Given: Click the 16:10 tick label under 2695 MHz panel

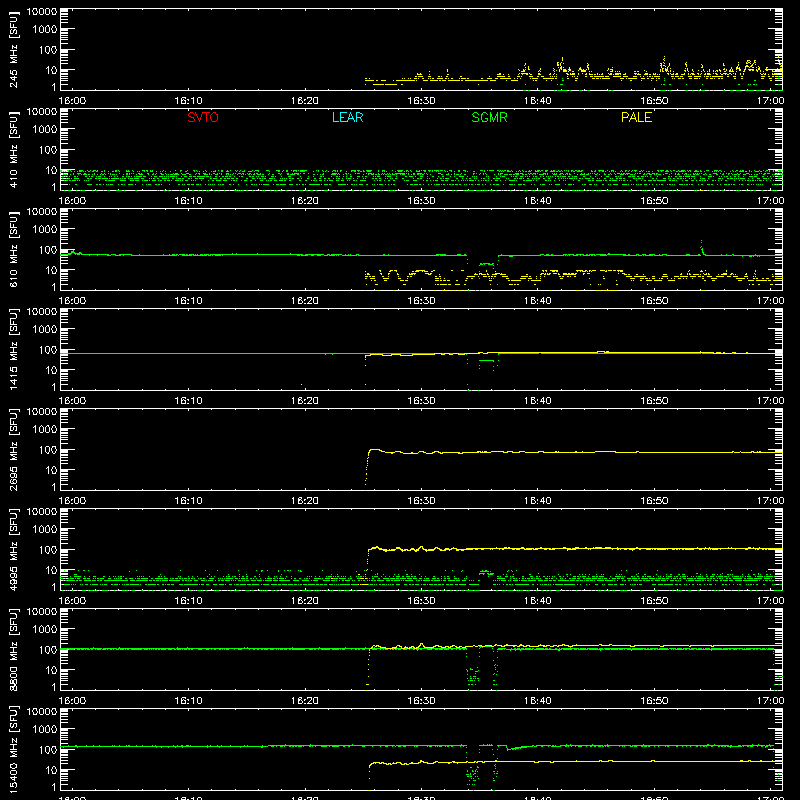Looking at the screenshot, I should [x=188, y=501].
